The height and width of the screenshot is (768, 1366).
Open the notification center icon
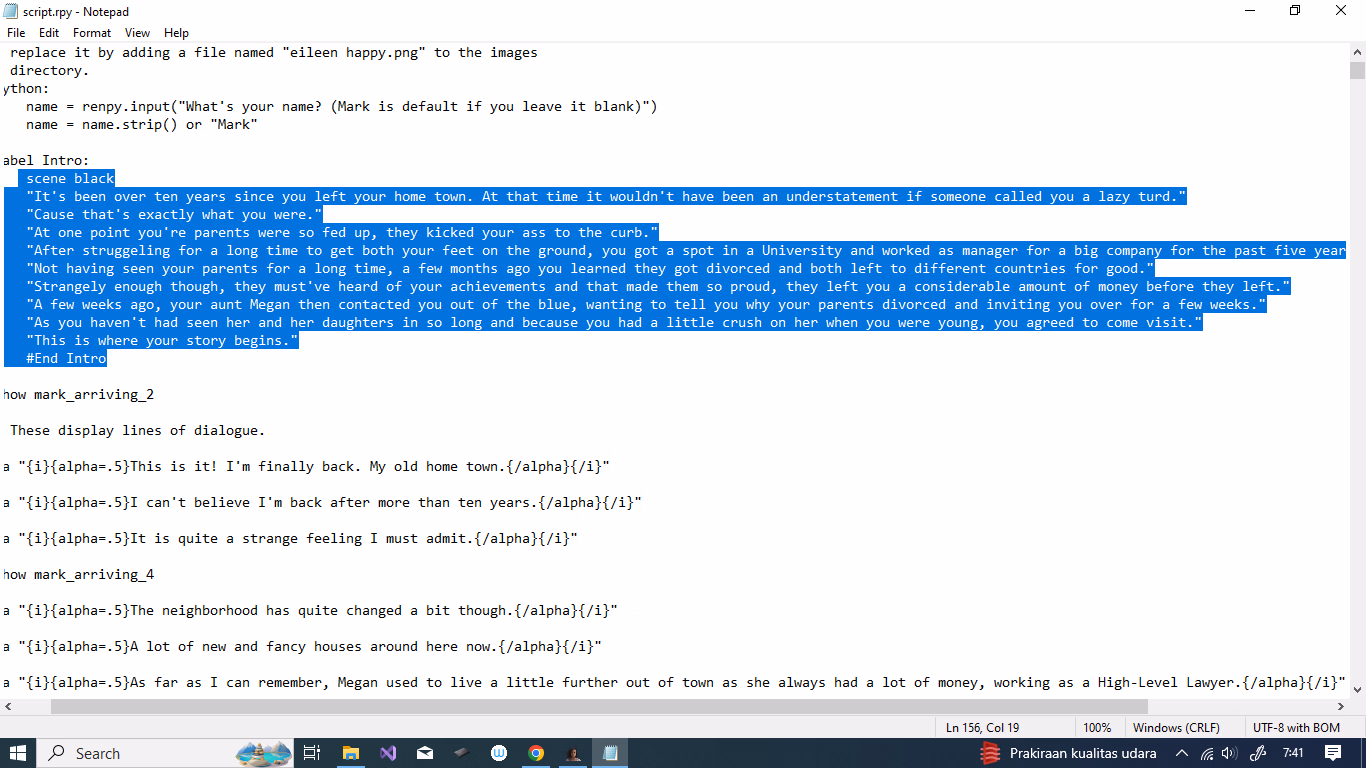[x=1332, y=753]
